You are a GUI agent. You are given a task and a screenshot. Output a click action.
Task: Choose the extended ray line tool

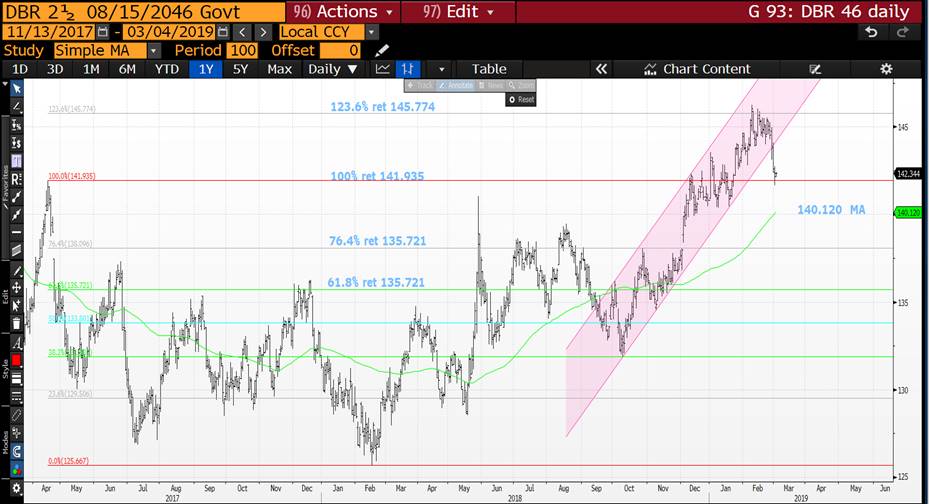pyautogui.click(x=17, y=214)
